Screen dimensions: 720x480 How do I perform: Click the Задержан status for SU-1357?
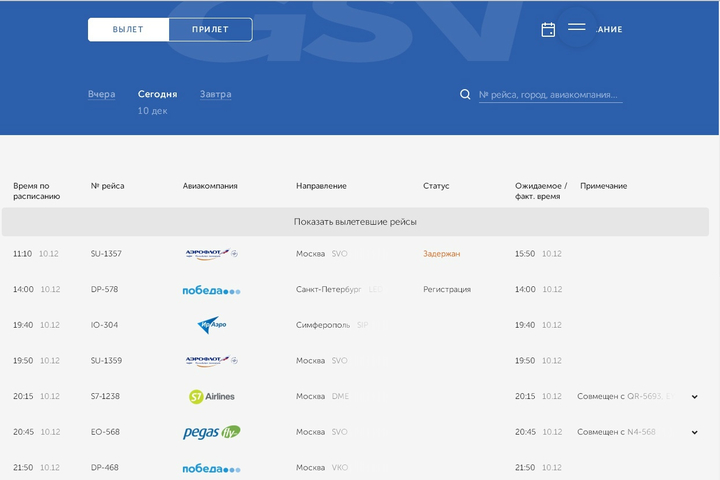click(x=442, y=254)
